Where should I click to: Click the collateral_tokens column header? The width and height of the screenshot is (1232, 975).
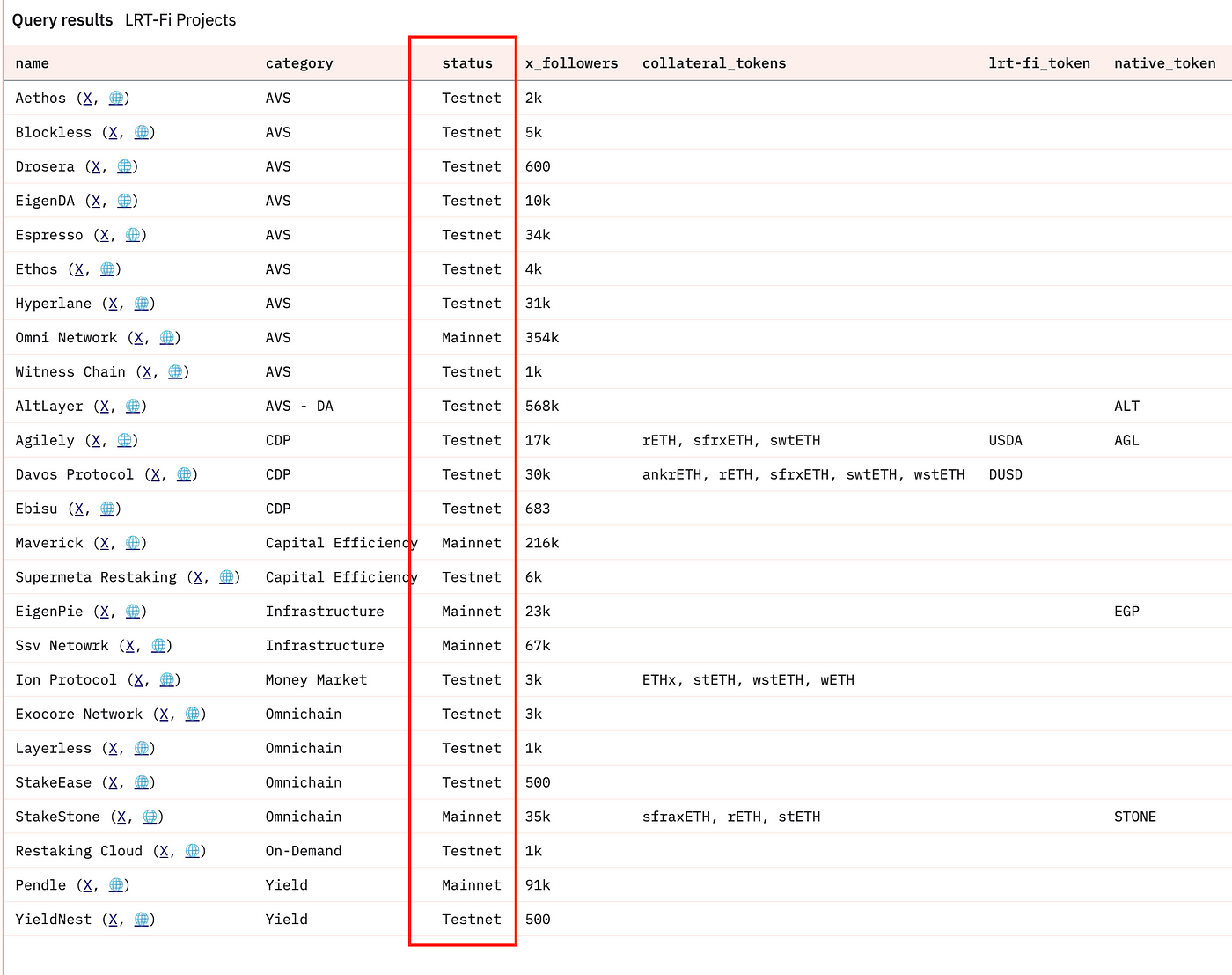[x=714, y=63]
